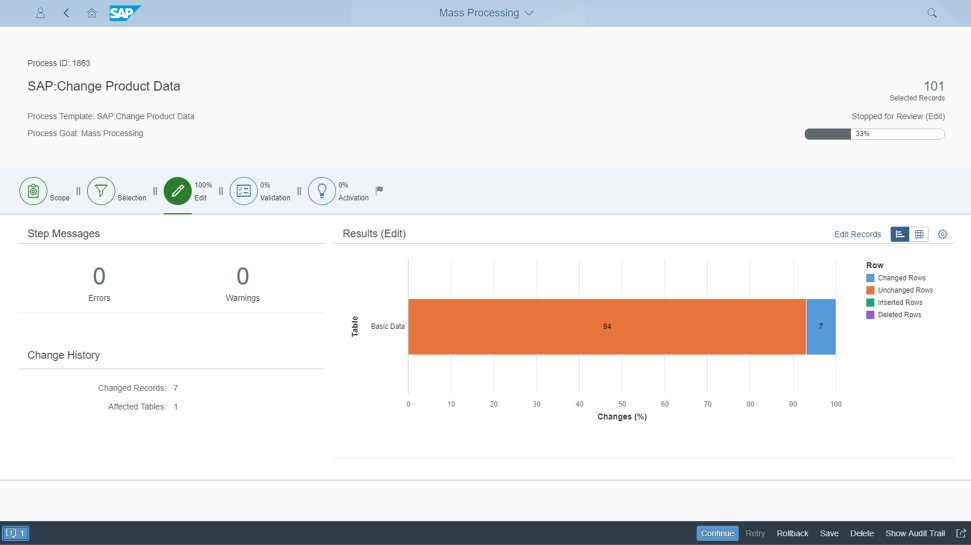This screenshot has width=971, height=545.
Task: Click the 'SAP:Change Product Data' title
Action: 104,86
